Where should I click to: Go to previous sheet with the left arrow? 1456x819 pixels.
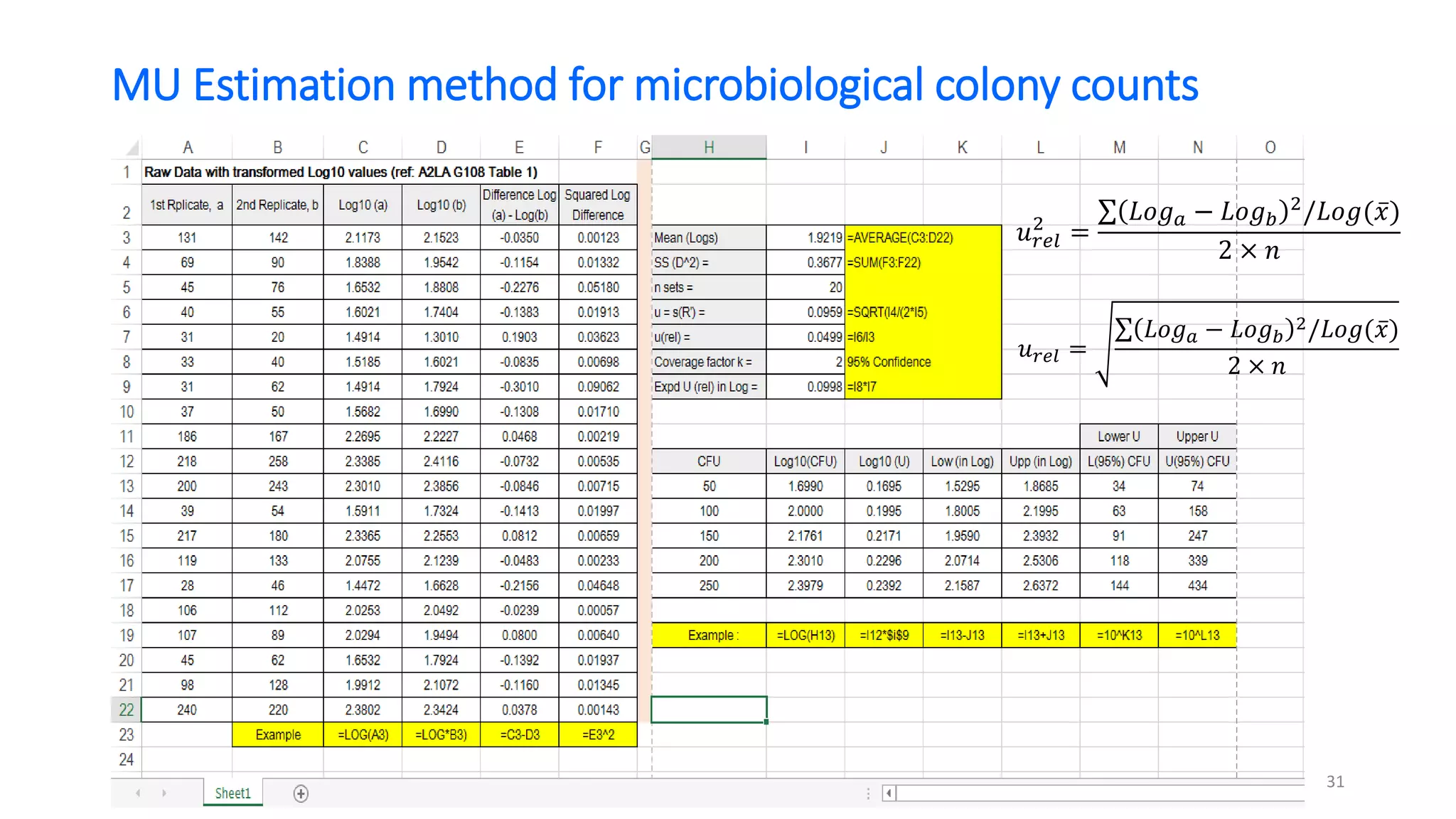[x=138, y=793]
